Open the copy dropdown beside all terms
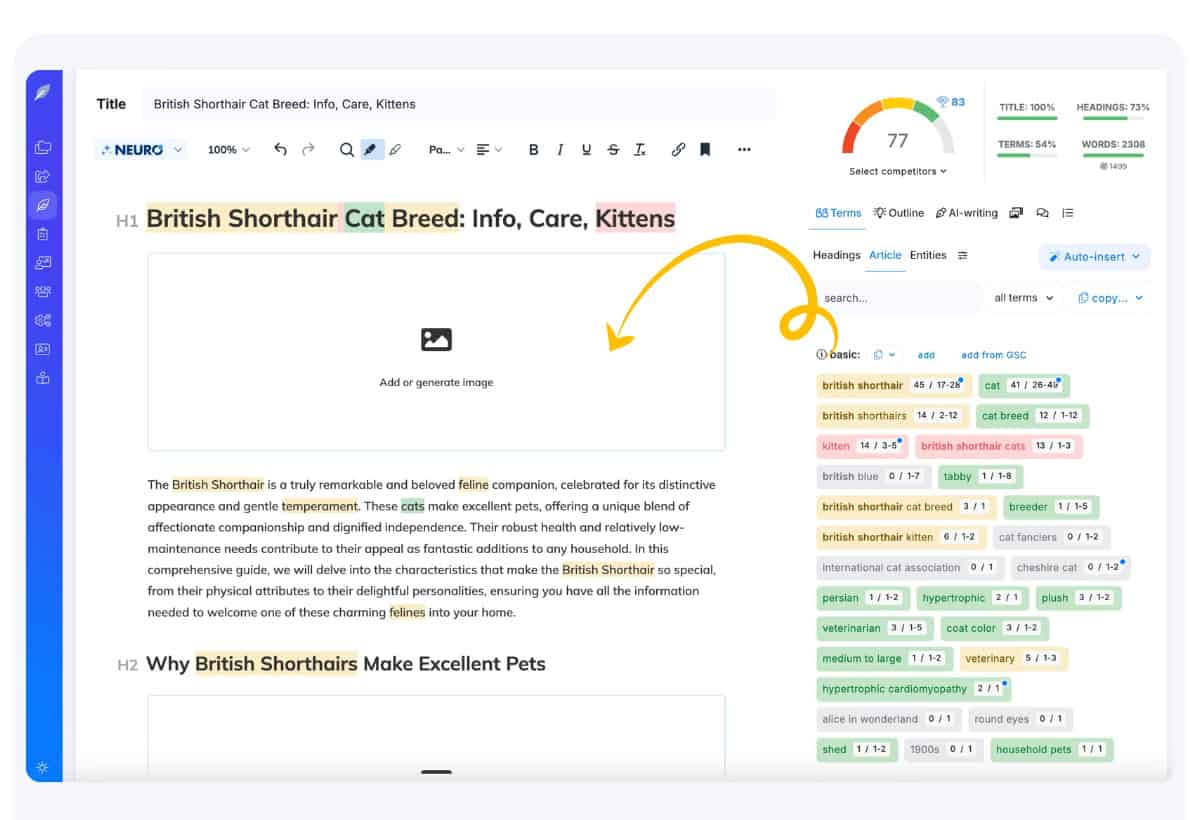 [1110, 298]
